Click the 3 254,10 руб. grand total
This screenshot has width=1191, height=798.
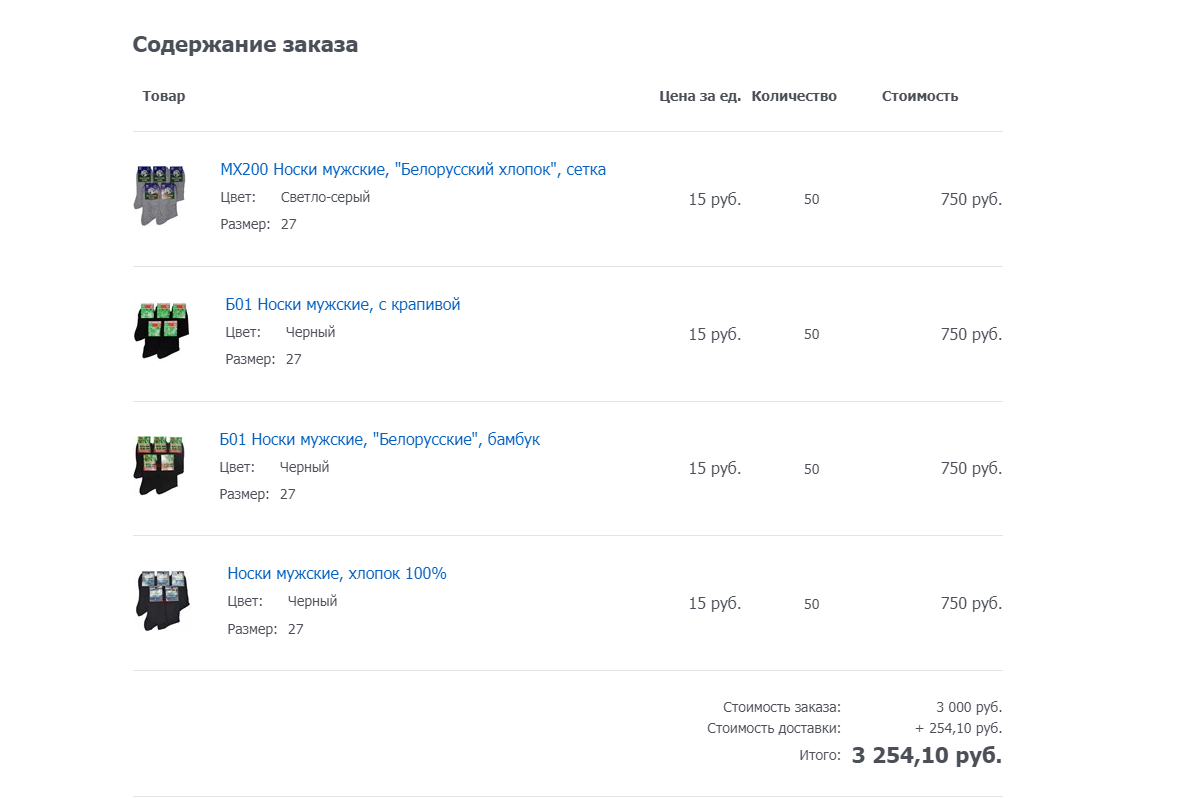[x=926, y=756]
